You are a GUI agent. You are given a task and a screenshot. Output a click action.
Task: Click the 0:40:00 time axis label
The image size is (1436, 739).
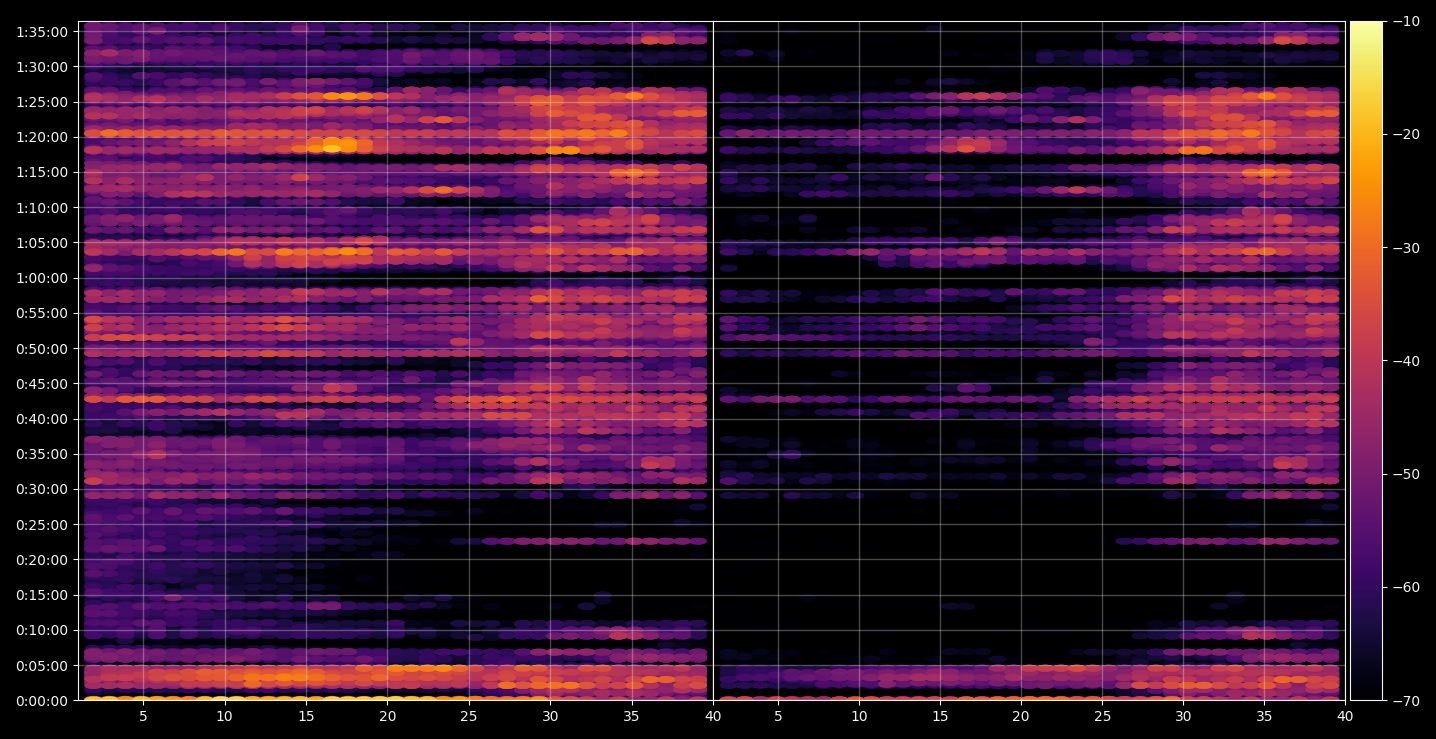click(41, 419)
